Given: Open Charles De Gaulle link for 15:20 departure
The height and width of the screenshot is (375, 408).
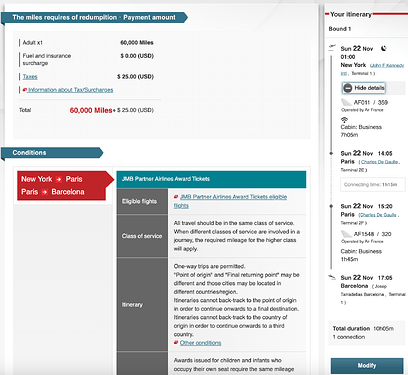Looking at the screenshot, I should (x=379, y=215).
